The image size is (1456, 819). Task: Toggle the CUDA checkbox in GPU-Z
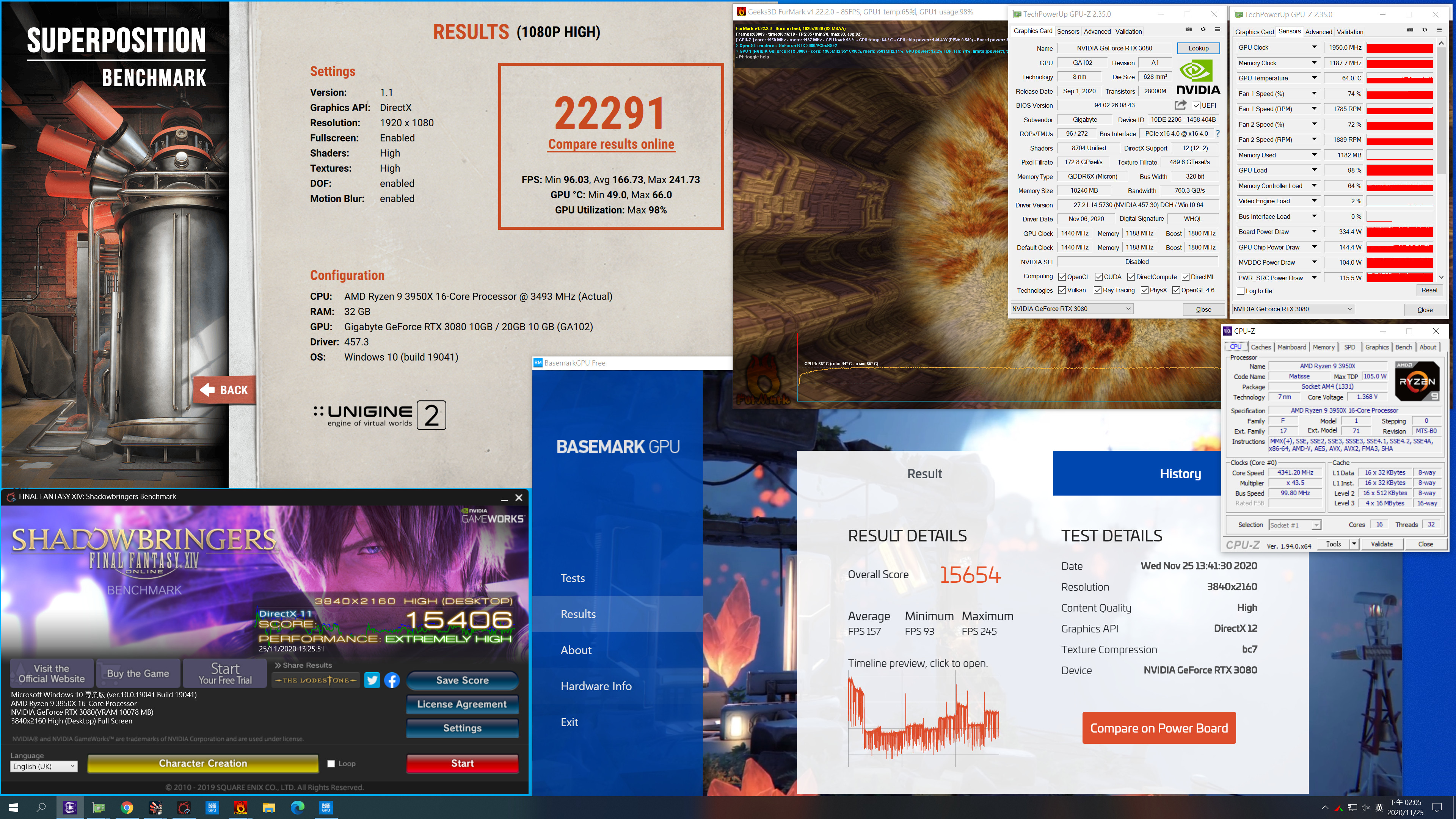click(1099, 277)
